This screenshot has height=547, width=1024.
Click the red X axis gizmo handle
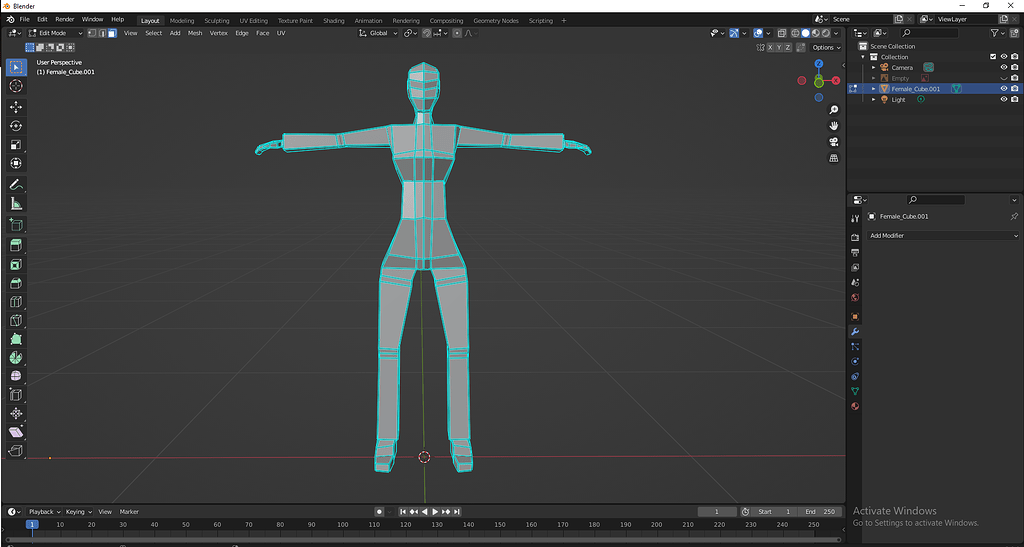pyautogui.click(x=836, y=80)
